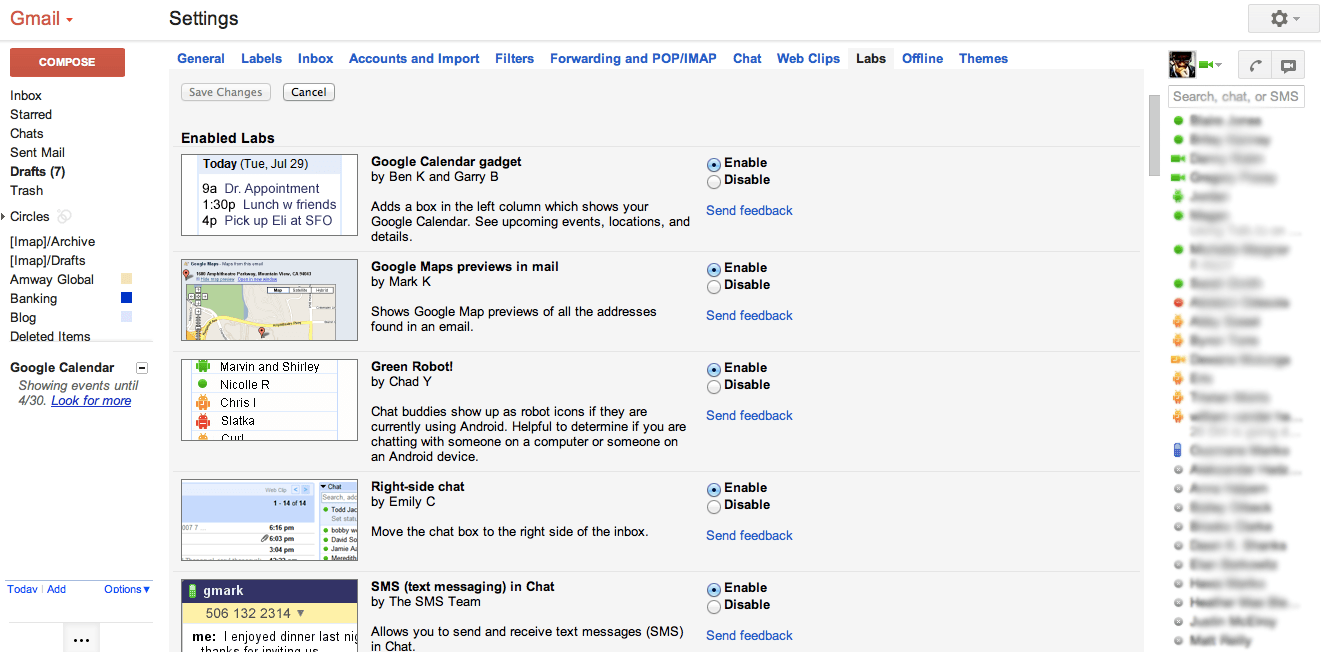Click the Blog label color swatch
The width and height of the screenshot is (1321, 652).
[x=126, y=317]
